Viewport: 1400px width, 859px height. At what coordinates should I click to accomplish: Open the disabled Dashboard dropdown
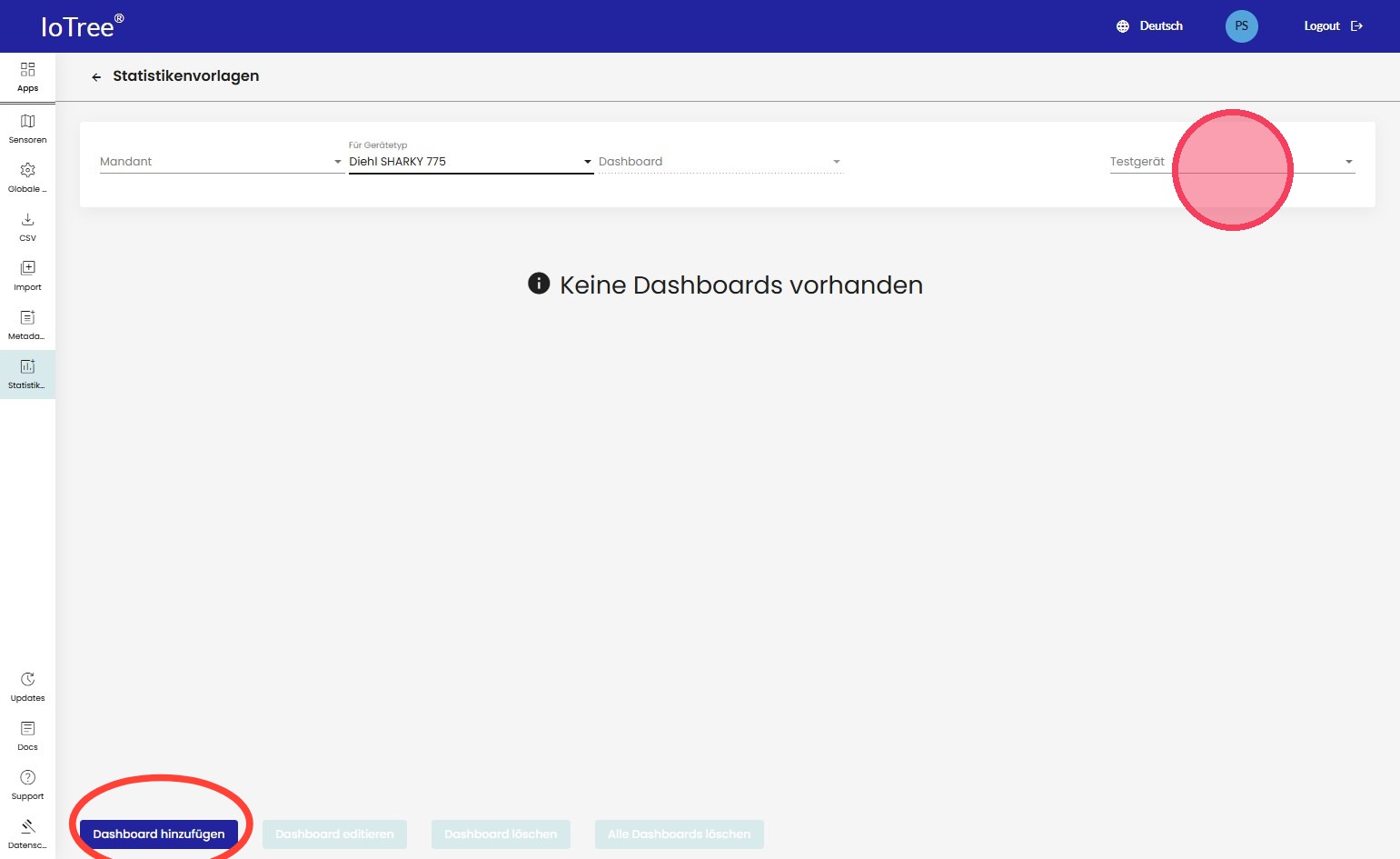[720, 162]
